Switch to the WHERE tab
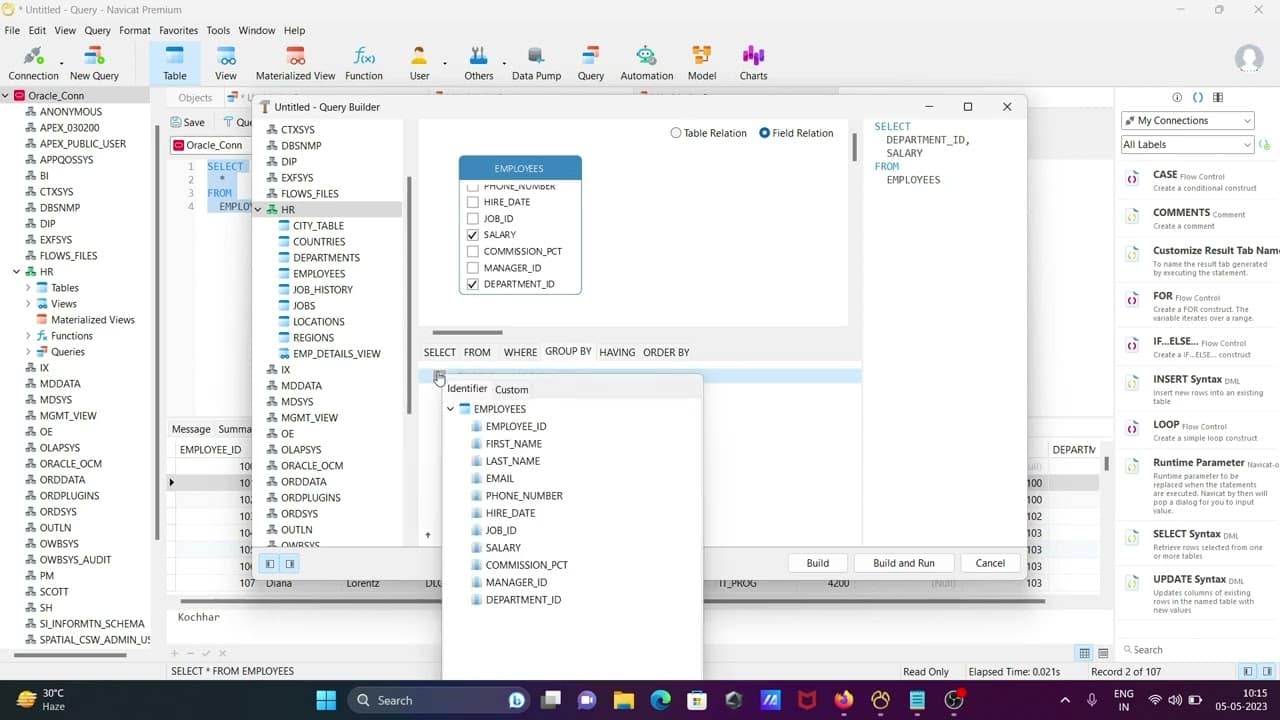 (520, 352)
